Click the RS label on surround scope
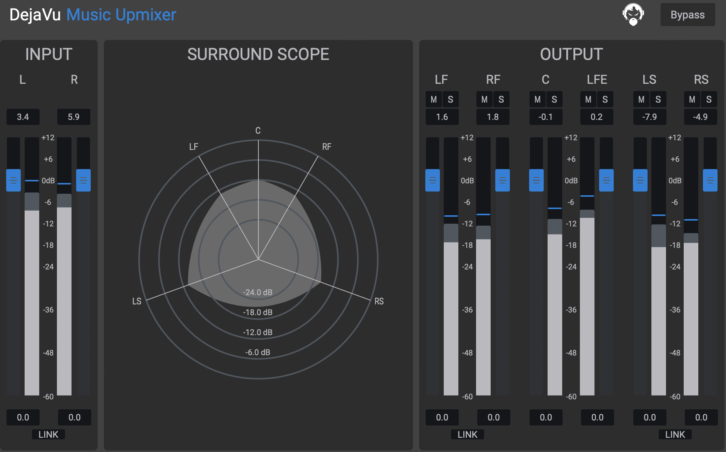 point(379,301)
